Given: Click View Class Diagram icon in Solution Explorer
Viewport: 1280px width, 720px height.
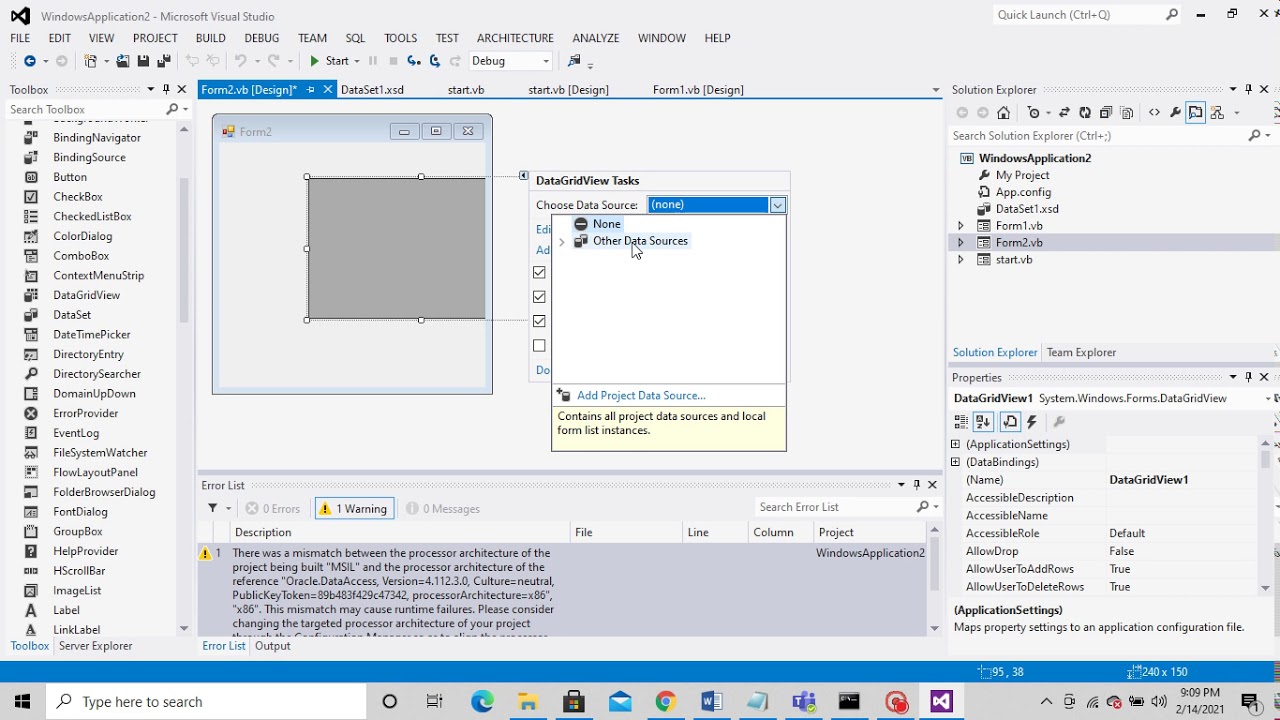Looking at the screenshot, I should (x=1217, y=113).
